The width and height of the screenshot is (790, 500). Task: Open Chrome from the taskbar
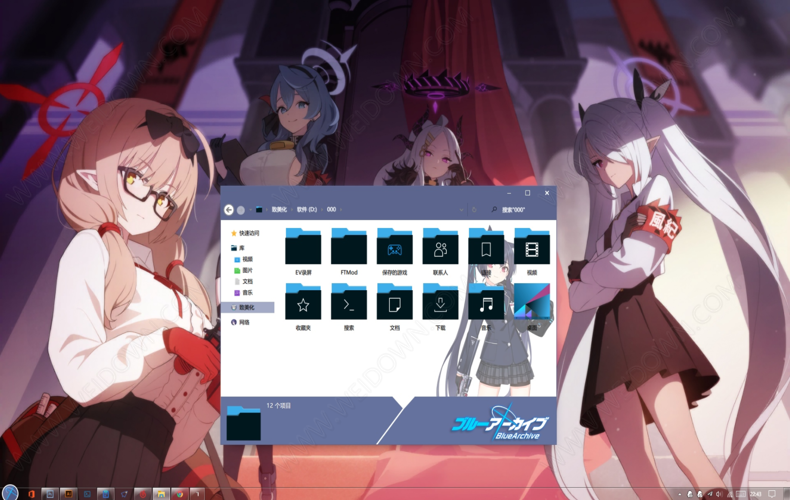[x=179, y=494]
